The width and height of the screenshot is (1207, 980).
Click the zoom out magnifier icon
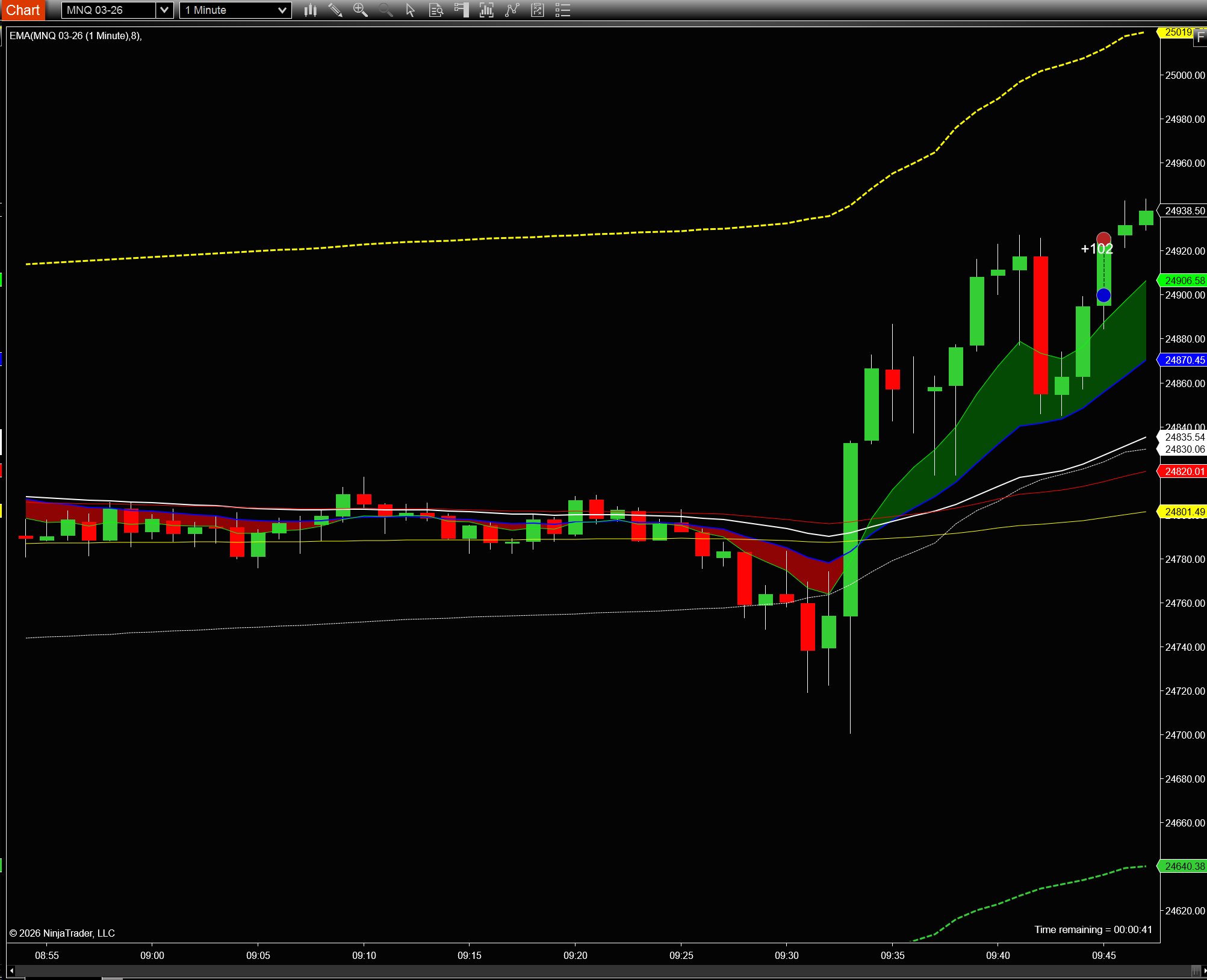[385, 10]
